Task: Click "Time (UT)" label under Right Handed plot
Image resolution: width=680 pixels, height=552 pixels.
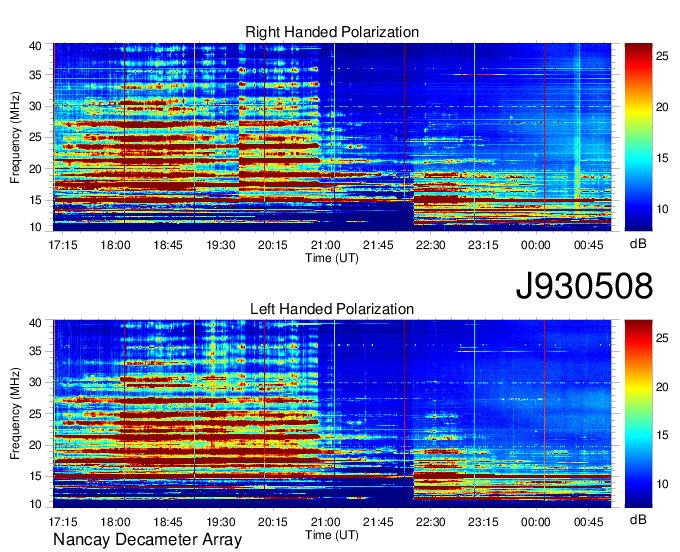Action: tap(332, 258)
